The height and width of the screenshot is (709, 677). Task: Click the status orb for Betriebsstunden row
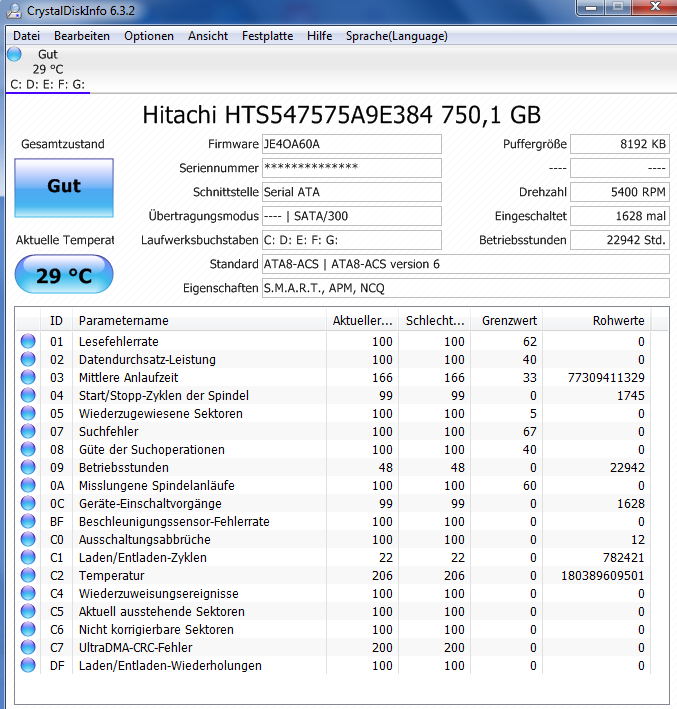pos(27,468)
